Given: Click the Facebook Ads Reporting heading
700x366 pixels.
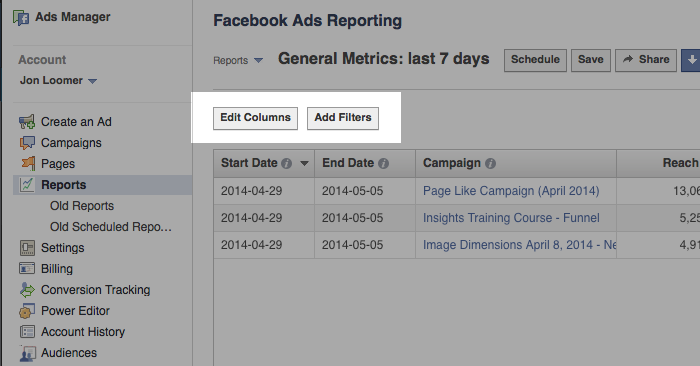Looking at the screenshot, I should coord(308,21).
